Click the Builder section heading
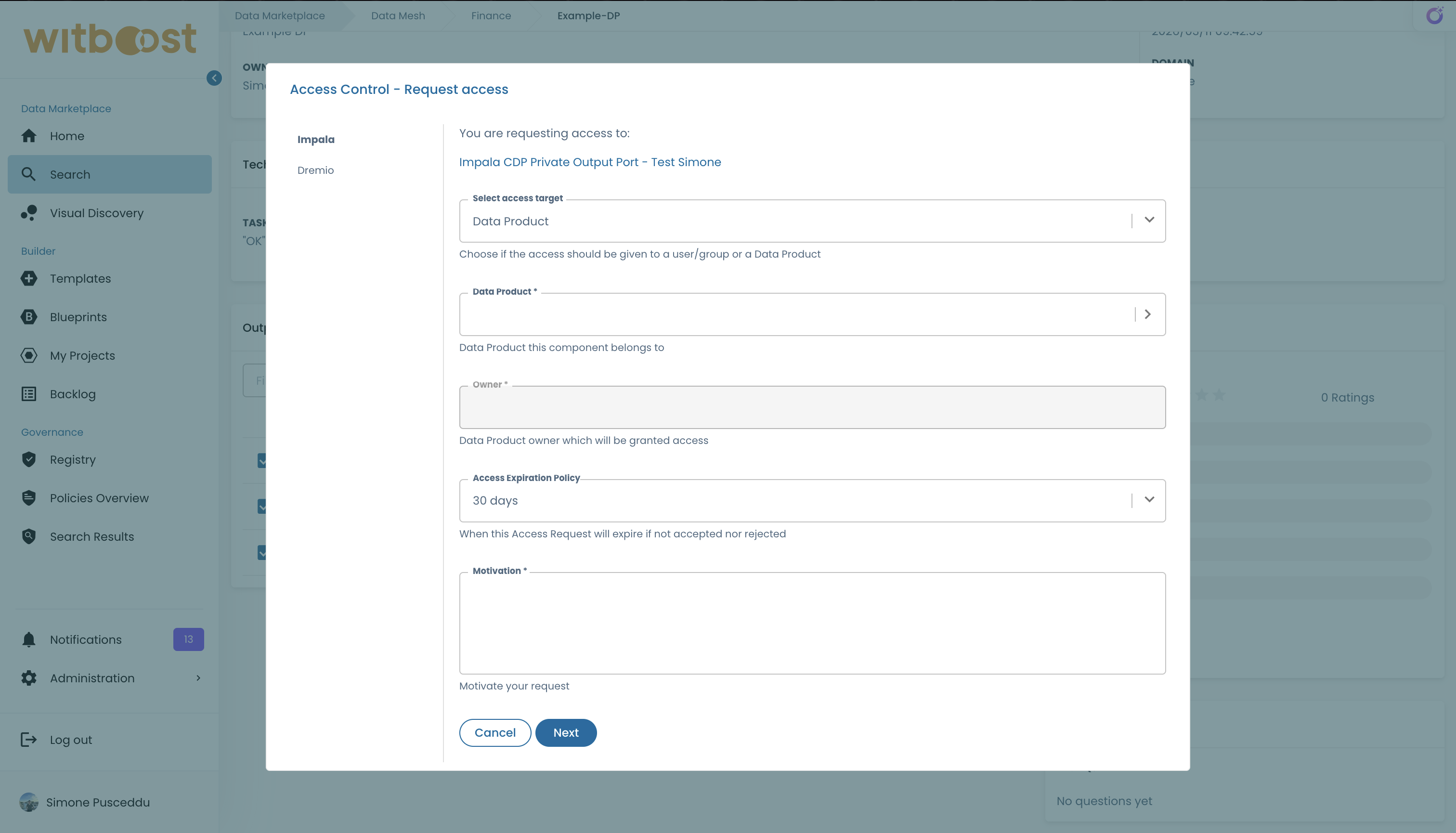The image size is (1456, 833). (39, 250)
